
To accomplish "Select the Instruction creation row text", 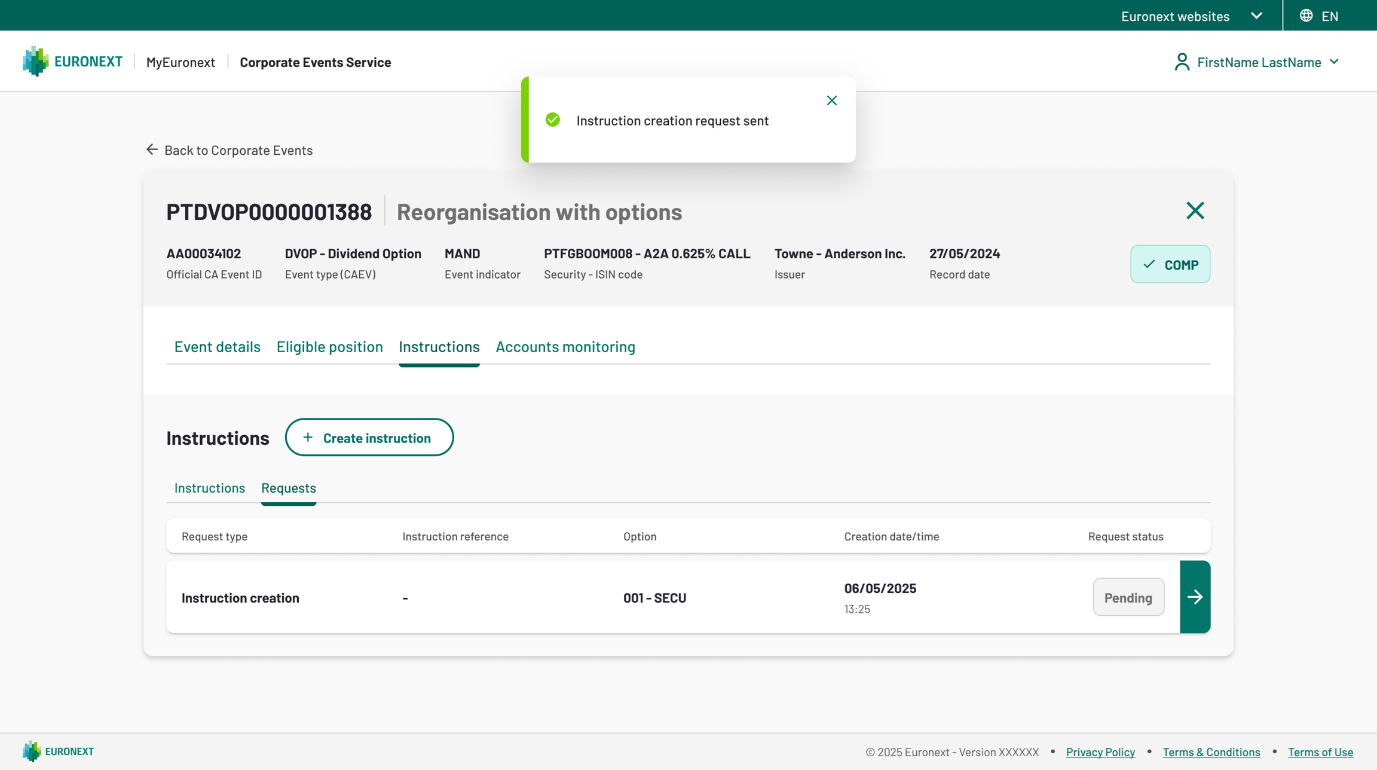I will pos(241,598).
